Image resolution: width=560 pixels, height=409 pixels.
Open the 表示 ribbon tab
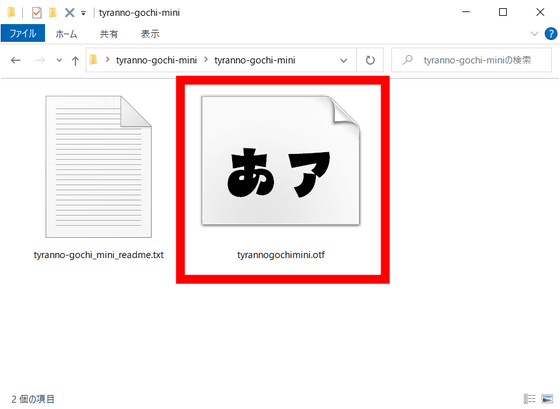(x=150, y=34)
